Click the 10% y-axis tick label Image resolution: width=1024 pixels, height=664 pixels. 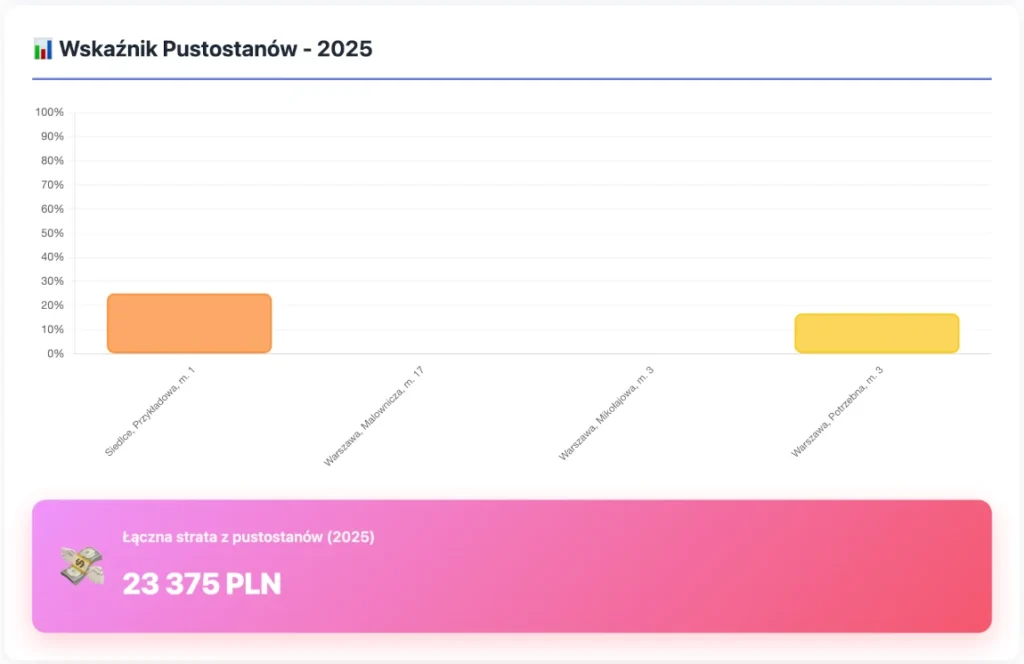point(52,329)
